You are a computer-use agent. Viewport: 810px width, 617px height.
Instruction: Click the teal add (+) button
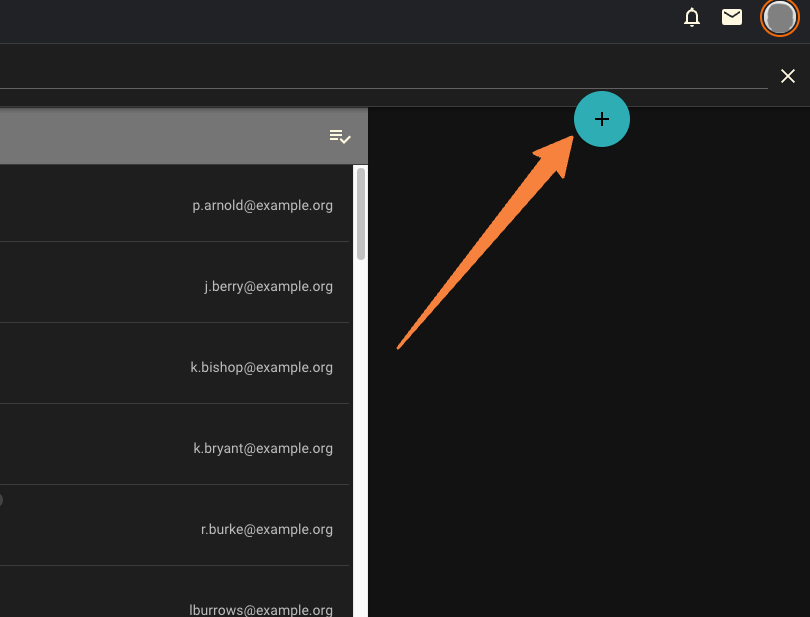pos(602,119)
